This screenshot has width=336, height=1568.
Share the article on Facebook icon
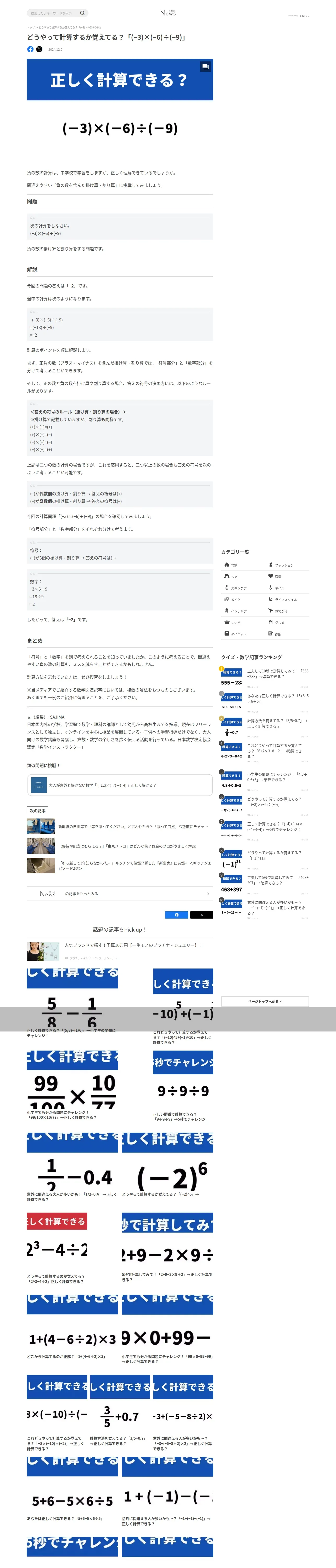(x=31, y=49)
